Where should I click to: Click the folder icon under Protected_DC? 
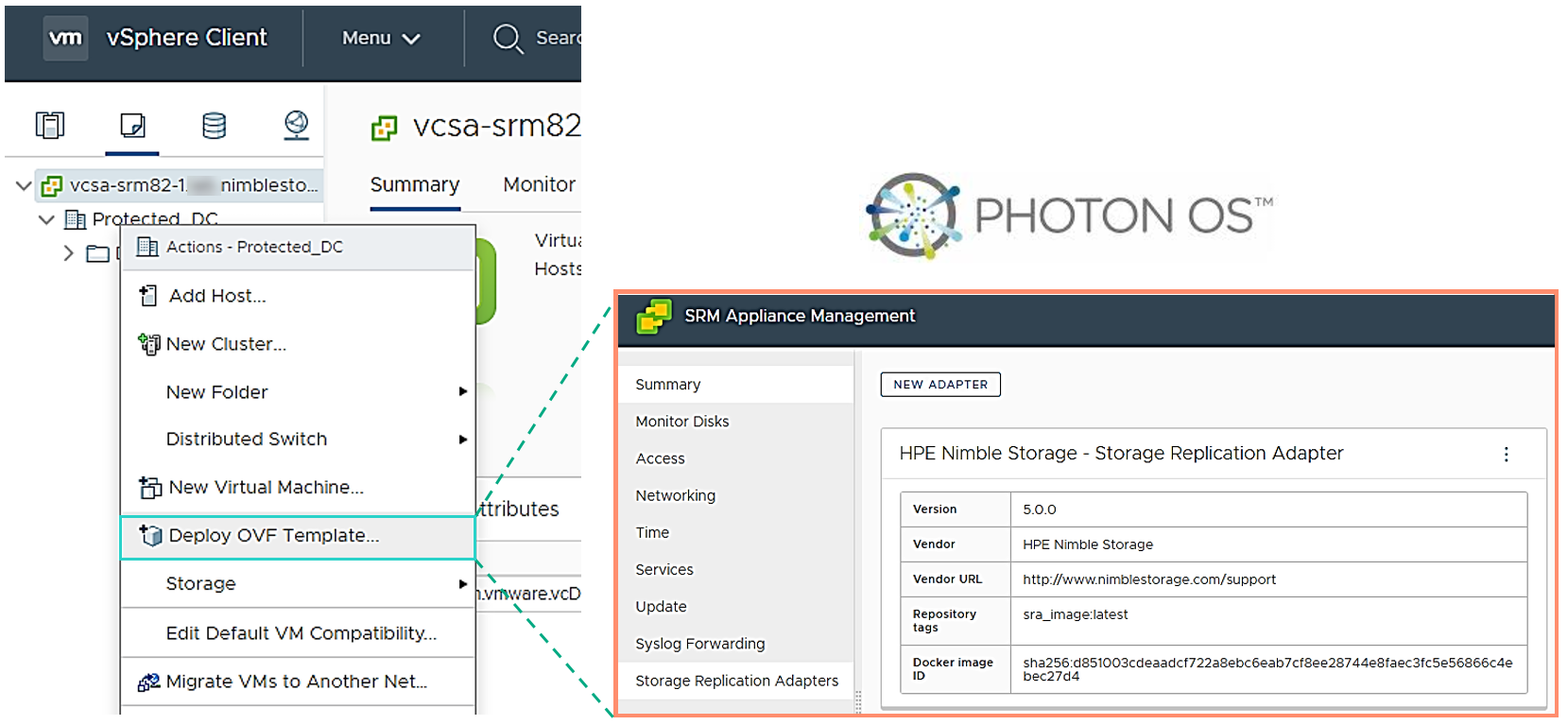pyautogui.click(x=97, y=253)
